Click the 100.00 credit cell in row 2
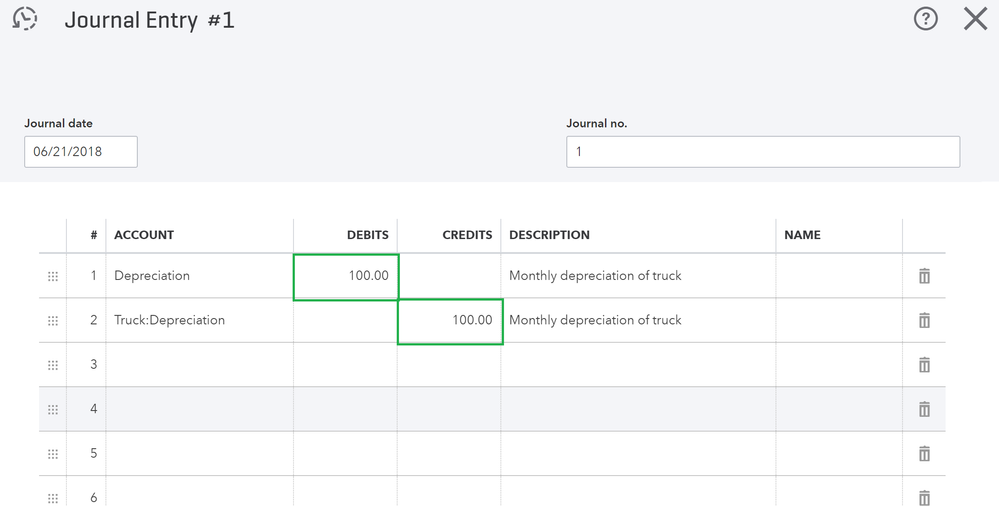The image size is (999, 506). tap(450, 321)
